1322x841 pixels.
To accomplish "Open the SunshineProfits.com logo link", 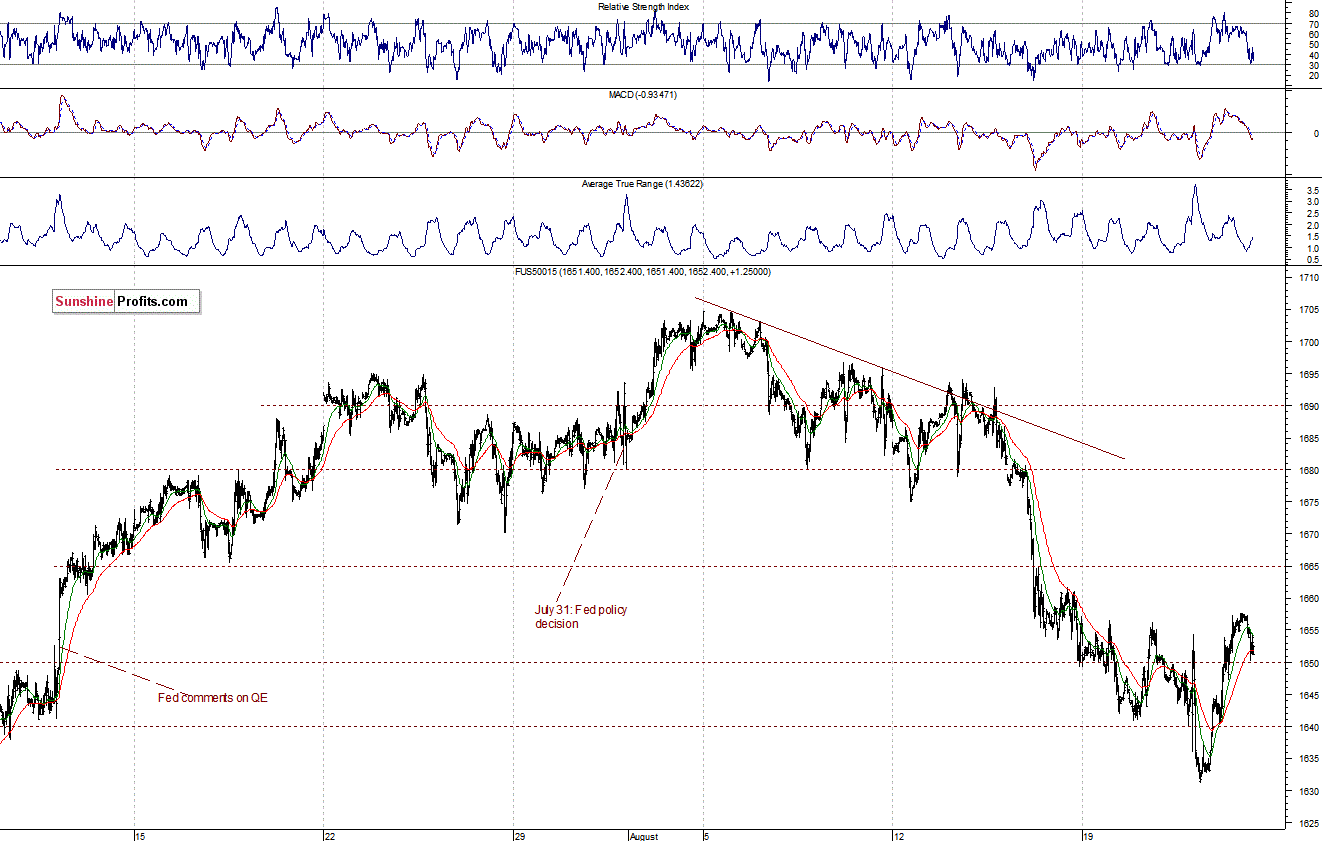I will point(126,301).
